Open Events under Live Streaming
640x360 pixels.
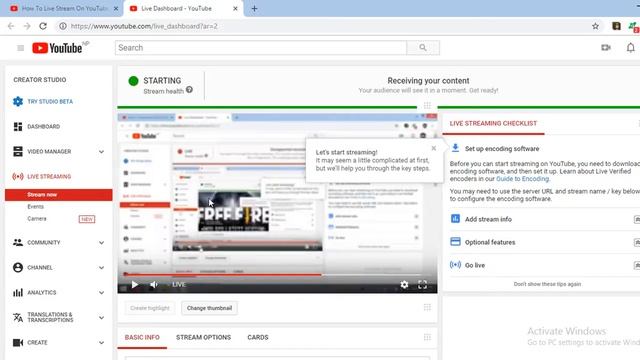pyautogui.click(x=36, y=207)
